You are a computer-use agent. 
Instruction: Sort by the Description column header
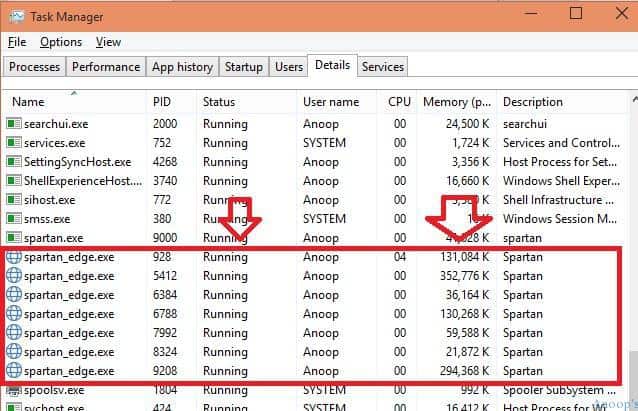coord(562,102)
